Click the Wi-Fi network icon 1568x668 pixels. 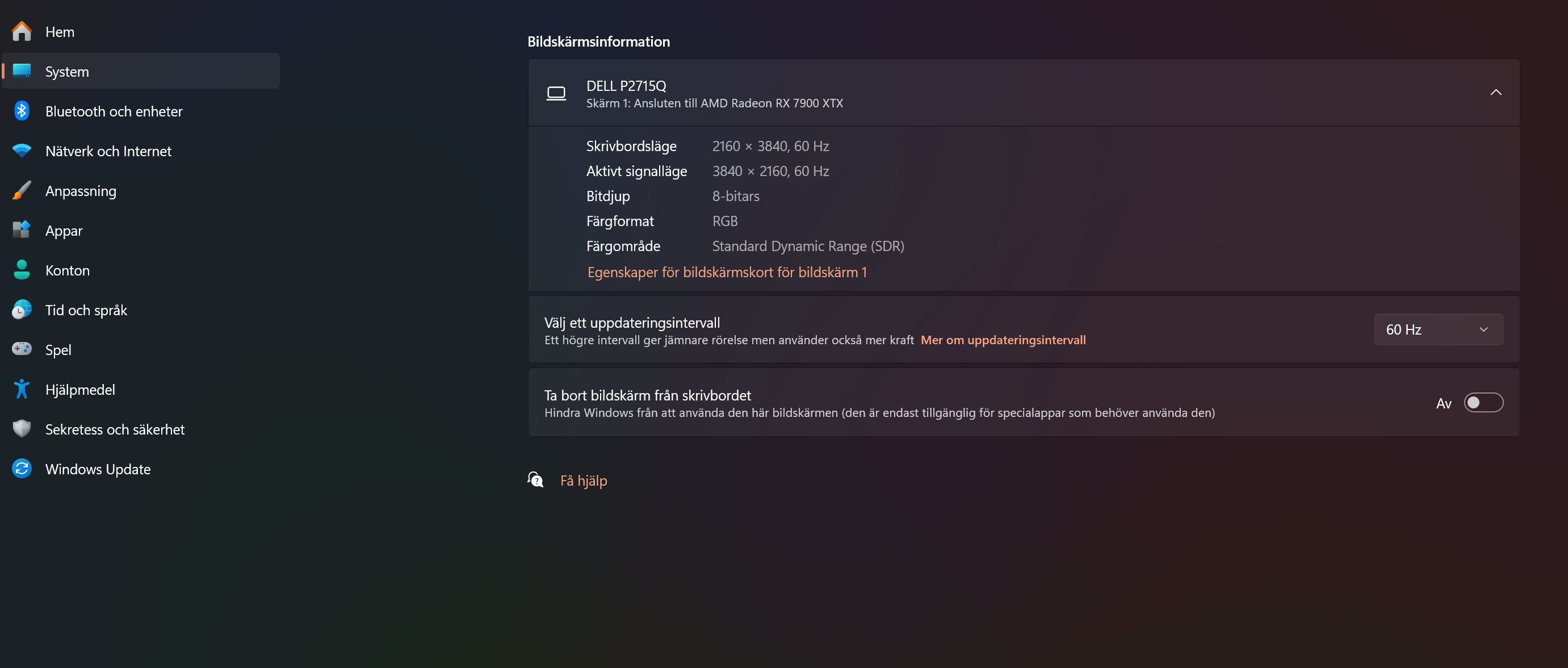click(22, 151)
